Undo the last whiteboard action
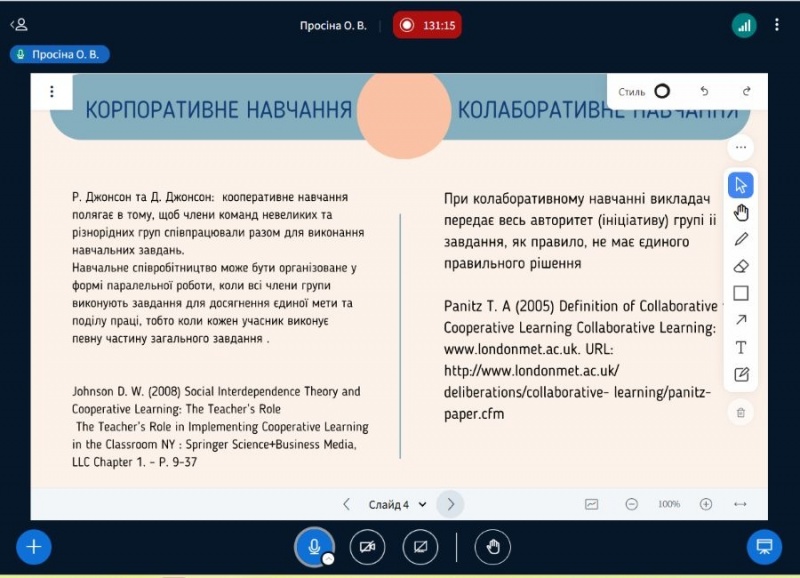Viewport: 800px width, 578px height. [x=704, y=91]
